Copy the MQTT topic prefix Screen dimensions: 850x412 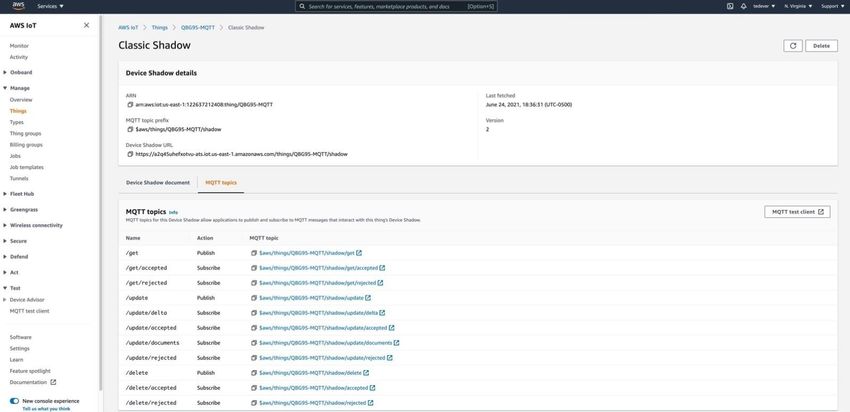130,130
